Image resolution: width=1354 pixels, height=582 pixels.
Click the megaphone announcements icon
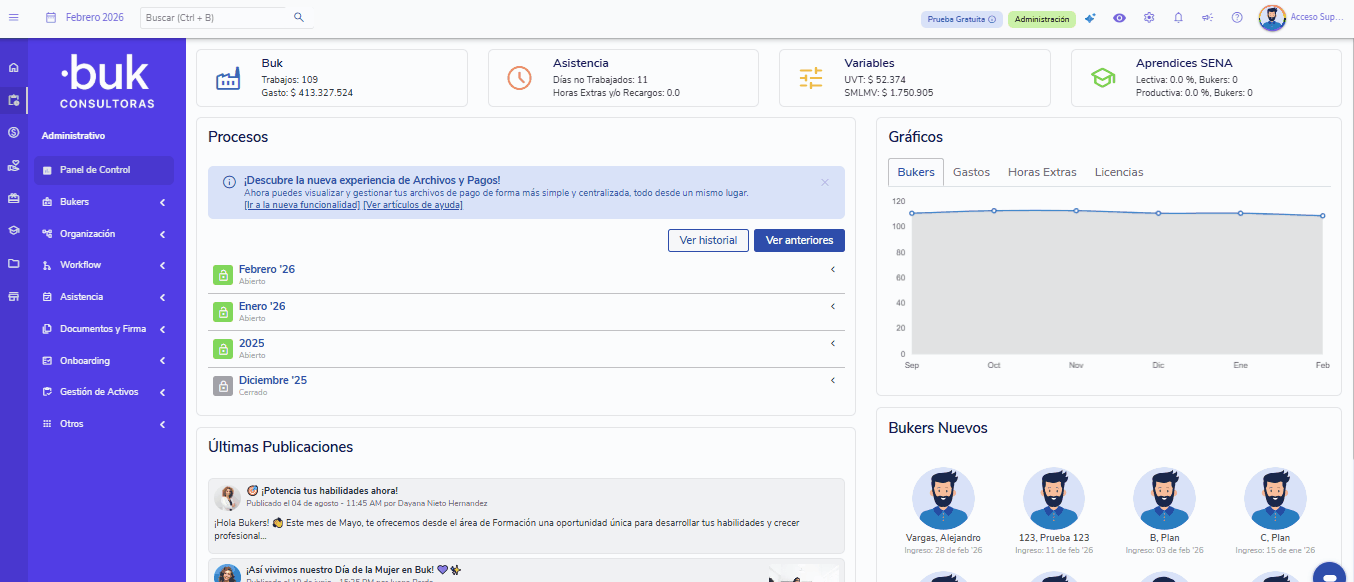coord(1207,18)
